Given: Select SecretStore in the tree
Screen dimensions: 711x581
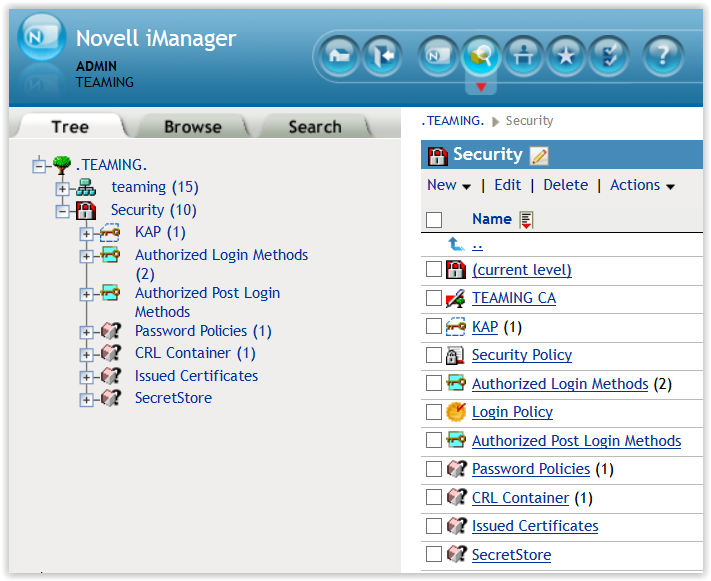Looking at the screenshot, I should click(173, 398).
